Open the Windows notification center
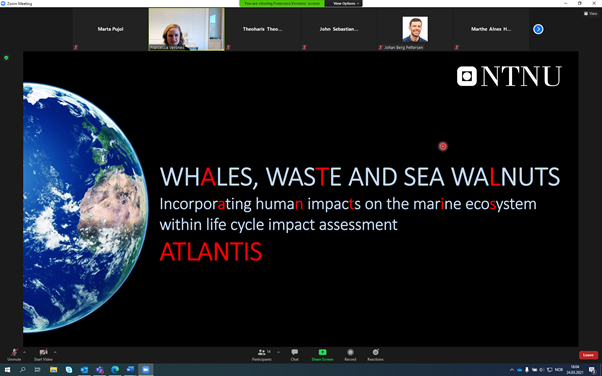This screenshot has height=376, width=602. pos(592,370)
